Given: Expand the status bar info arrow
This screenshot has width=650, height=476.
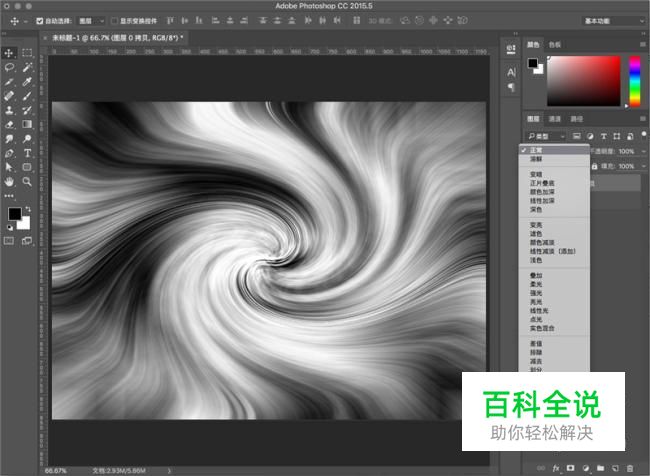Looking at the screenshot, I should click(169, 471).
